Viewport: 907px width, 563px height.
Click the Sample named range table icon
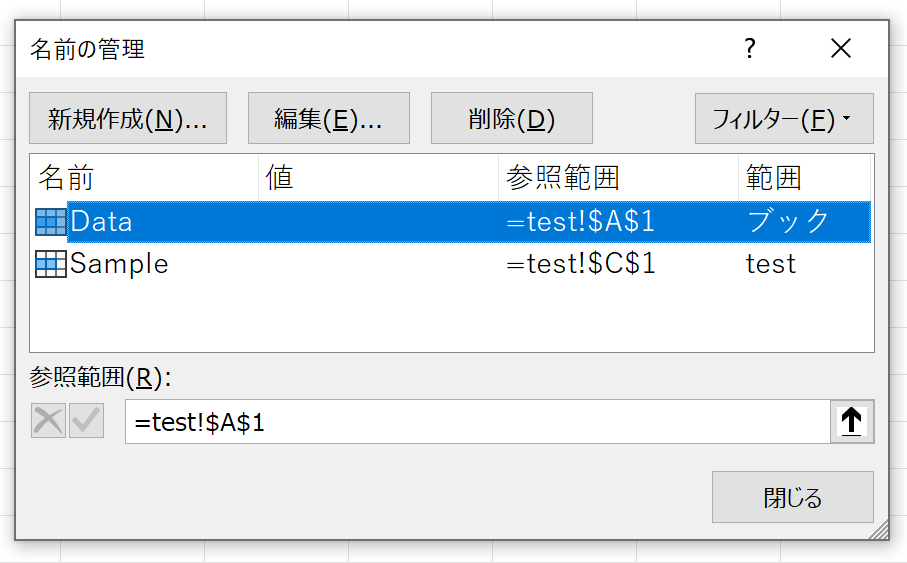[51, 264]
